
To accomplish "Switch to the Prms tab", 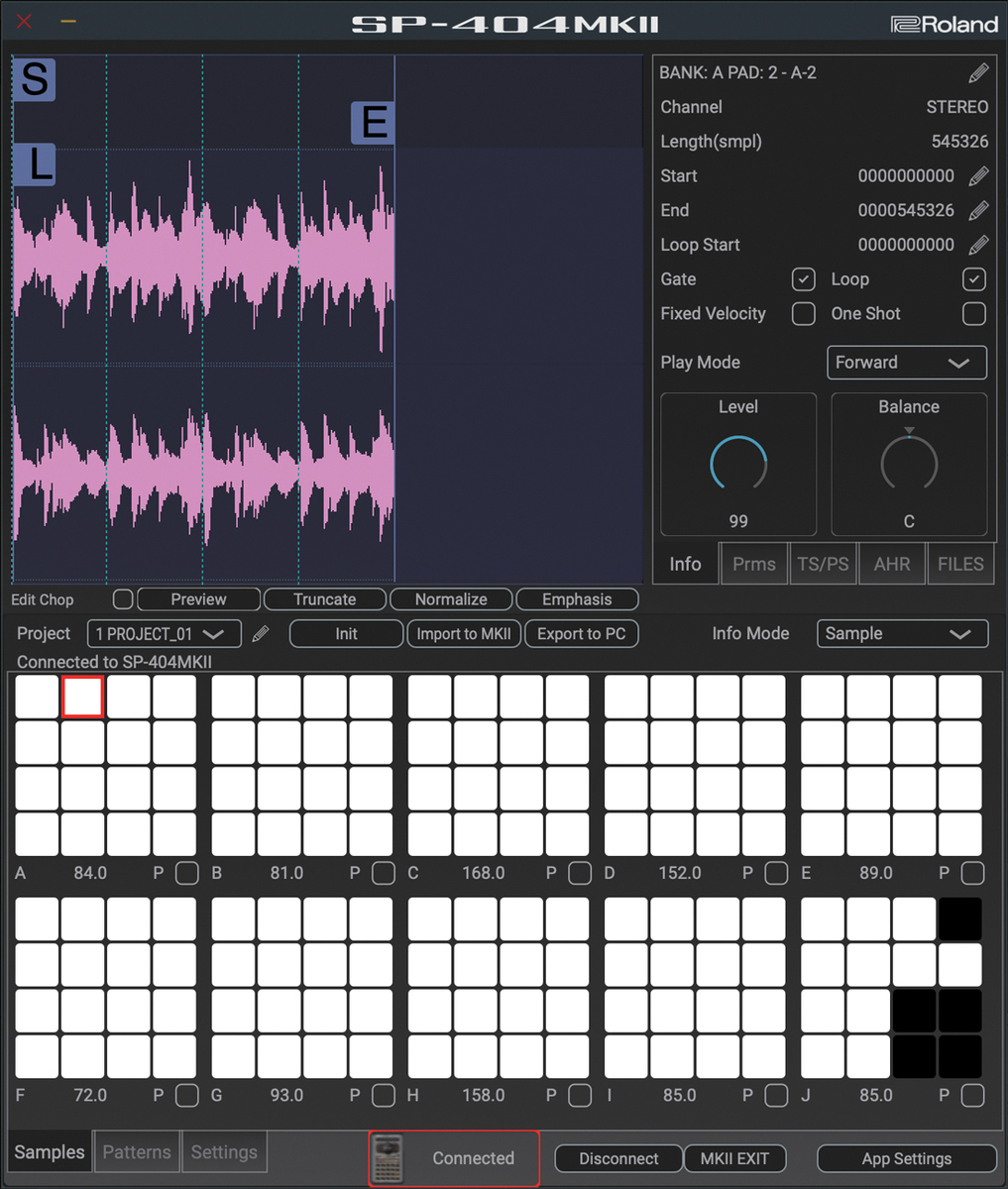I will pyautogui.click(x=754, y=564).
